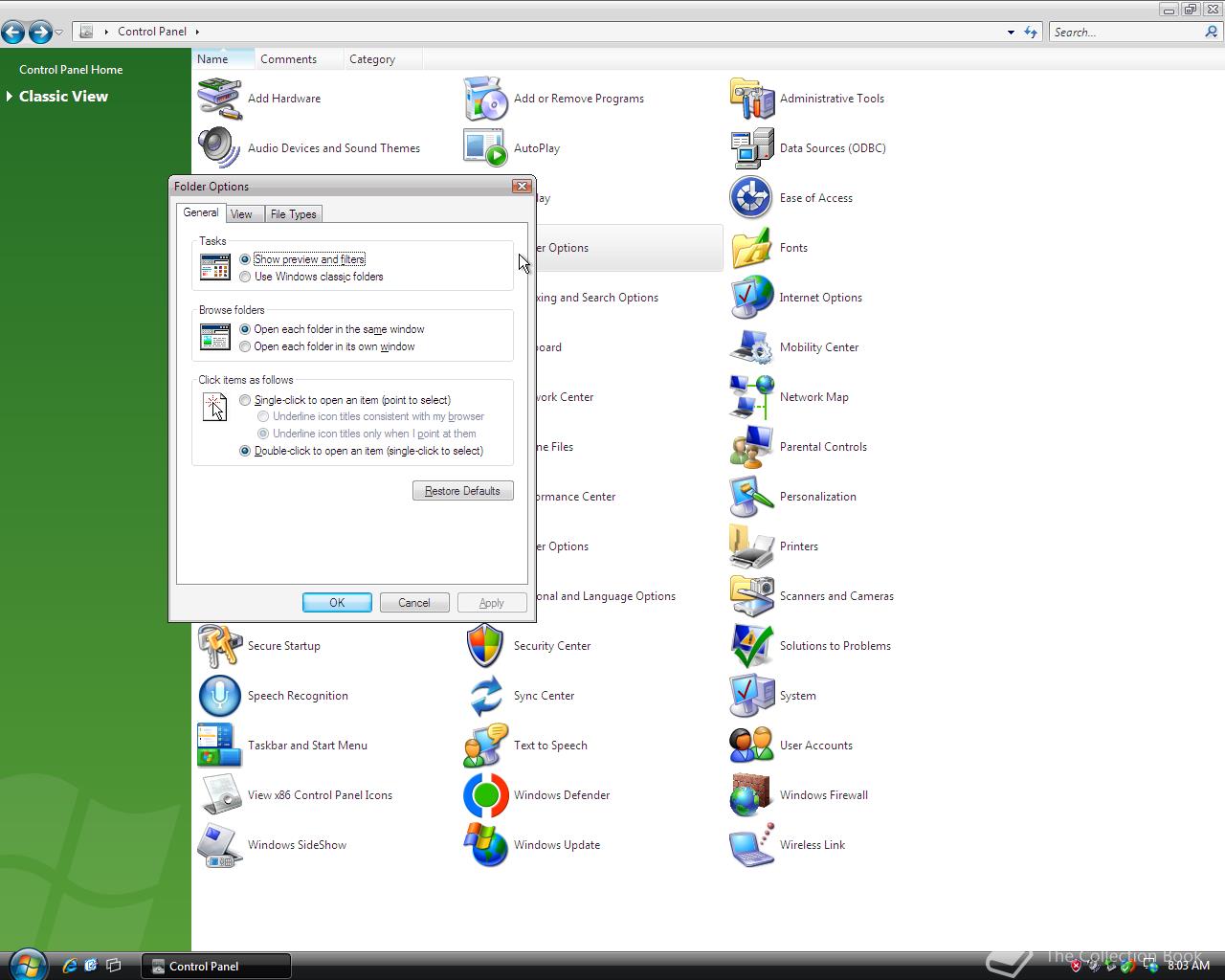This screenshot has height=980, width=1225.
Task: Click the Restore Defaults button
Action: click(x=463, y=491)
